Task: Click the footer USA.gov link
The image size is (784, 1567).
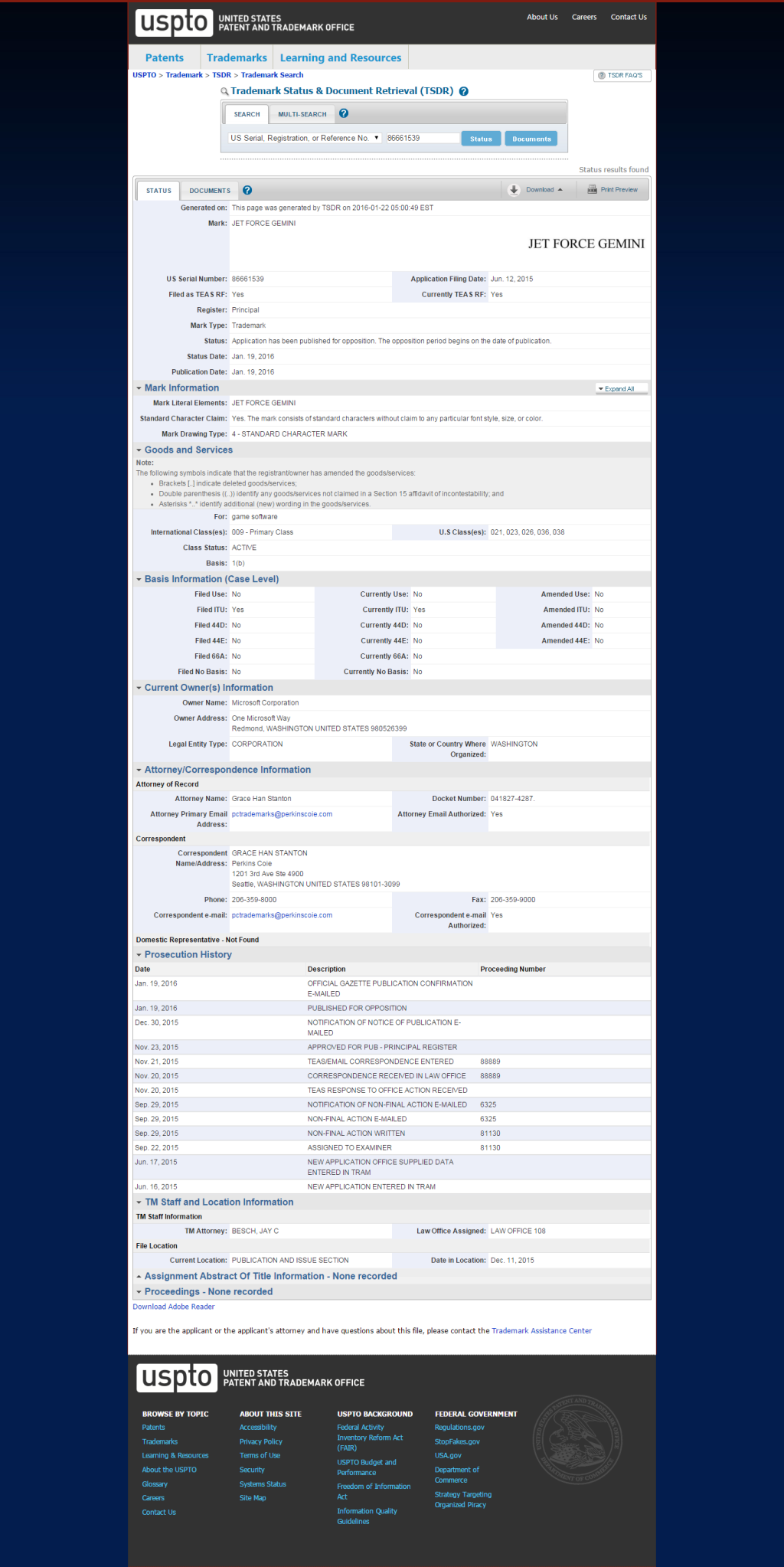Action: click(448, 1455)
